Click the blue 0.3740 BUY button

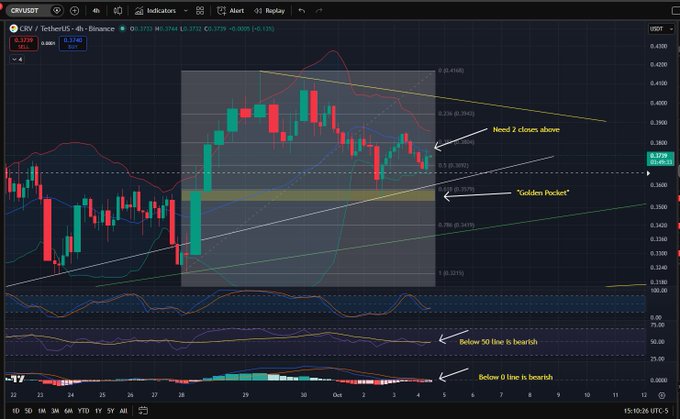tap(73, 43)
